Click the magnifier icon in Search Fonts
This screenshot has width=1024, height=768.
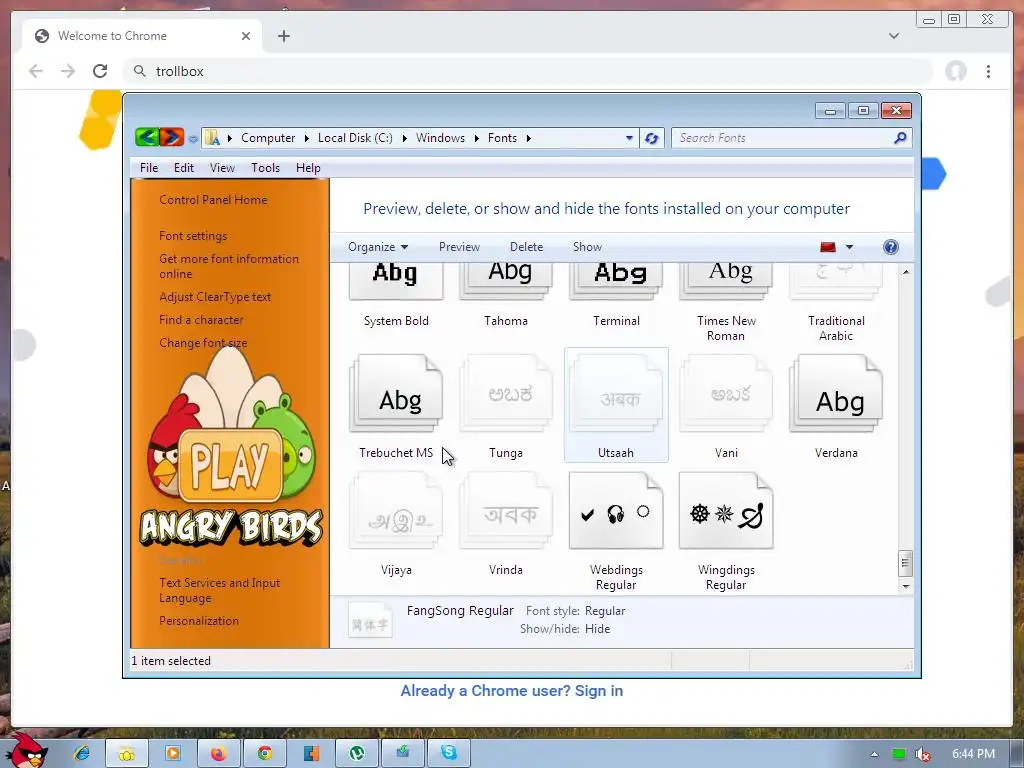pyautogui.click(x=901, y=138)
